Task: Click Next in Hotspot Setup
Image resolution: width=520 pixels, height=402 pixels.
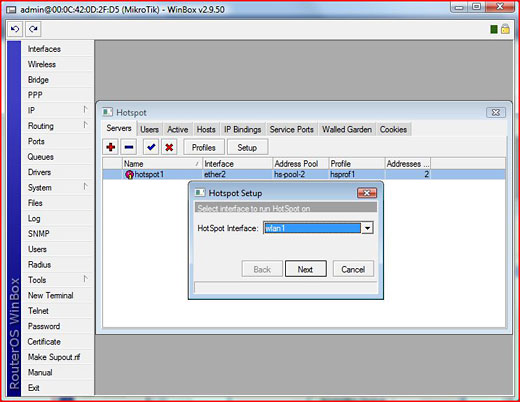Action: 305,269
